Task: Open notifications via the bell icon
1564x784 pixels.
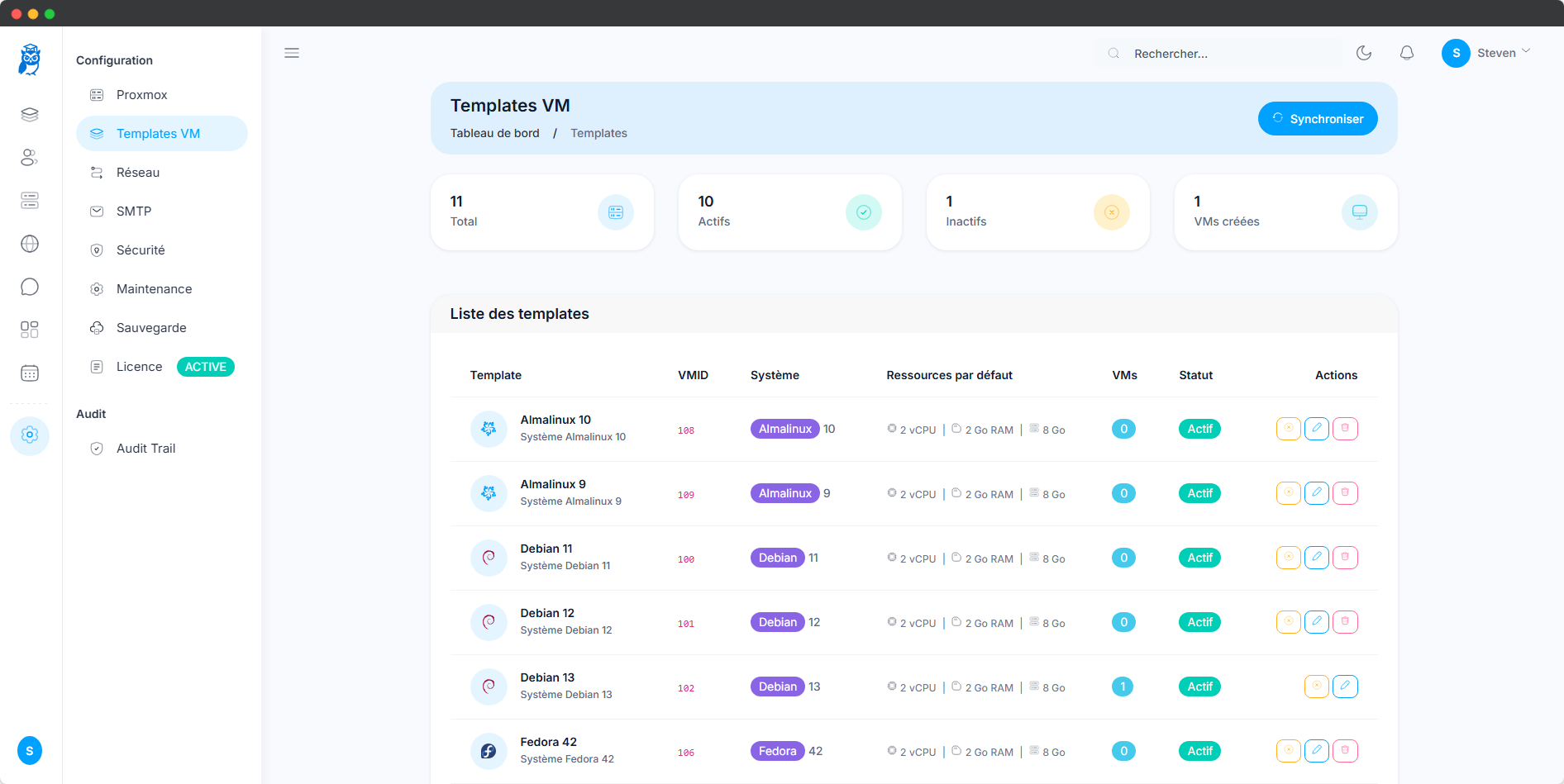Action: 1407,53
